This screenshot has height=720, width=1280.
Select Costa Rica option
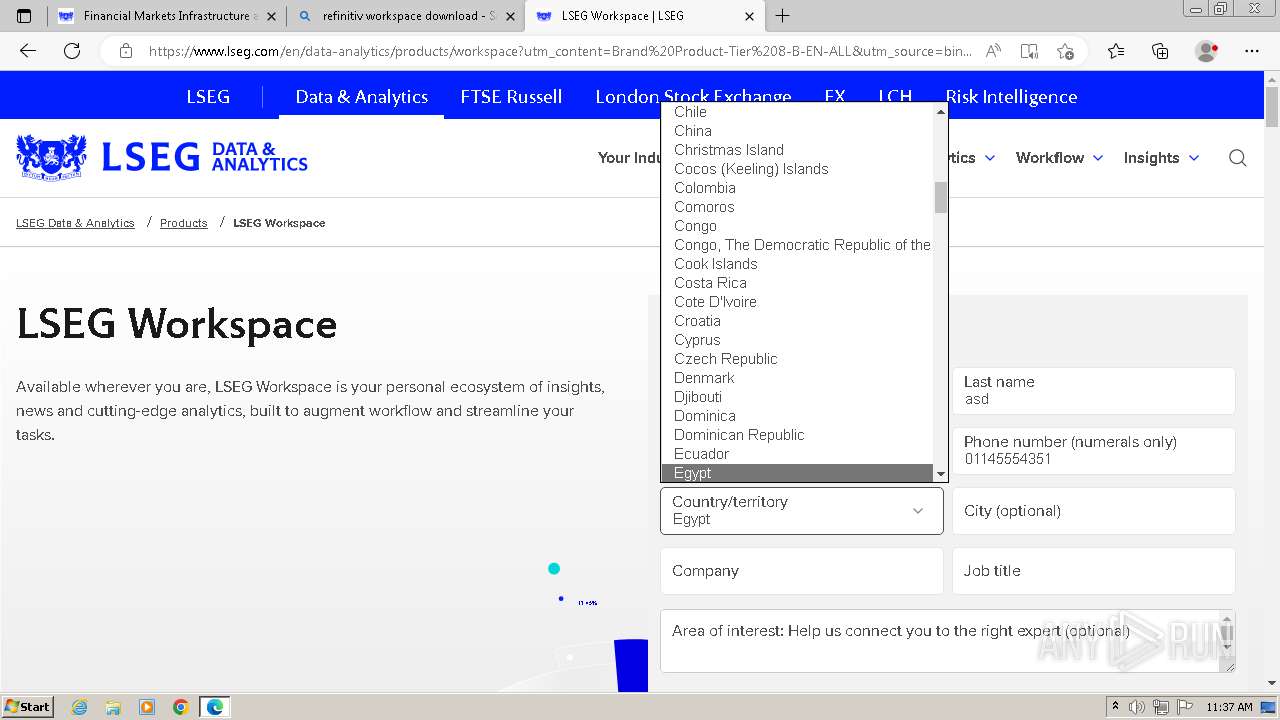point(710,283)
